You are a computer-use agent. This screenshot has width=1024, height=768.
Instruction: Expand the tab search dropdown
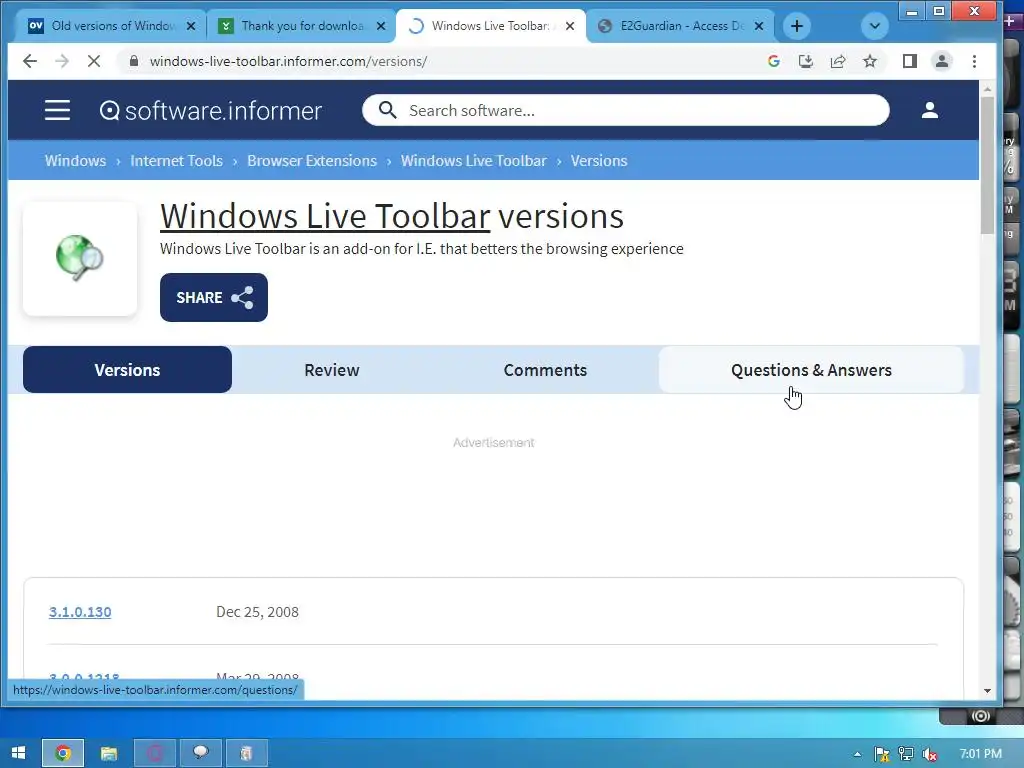coord(874,26)
